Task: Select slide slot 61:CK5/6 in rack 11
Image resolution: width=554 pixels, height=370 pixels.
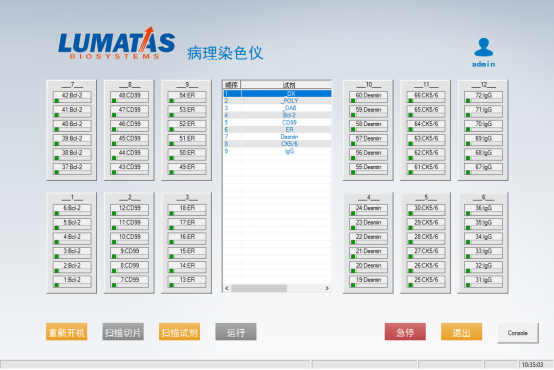Action: tap(426, 168)
